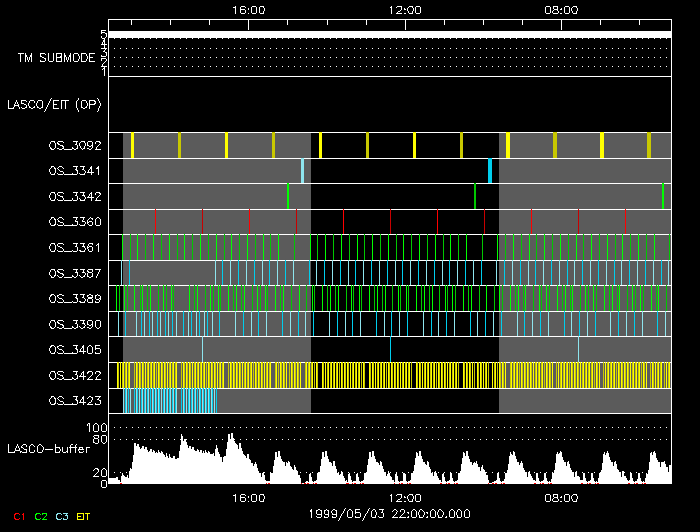Select the OS_3389 row label
This screenshot has width=700, height=532.
tap(74, 299)
